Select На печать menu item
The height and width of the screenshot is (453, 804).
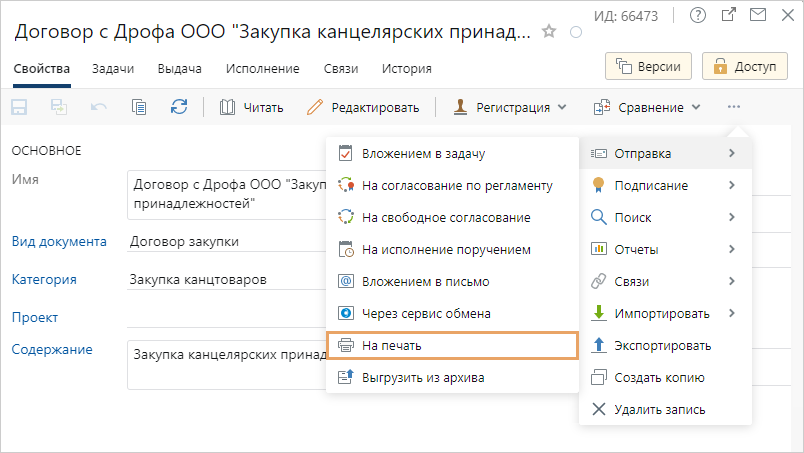pos(452,345)
